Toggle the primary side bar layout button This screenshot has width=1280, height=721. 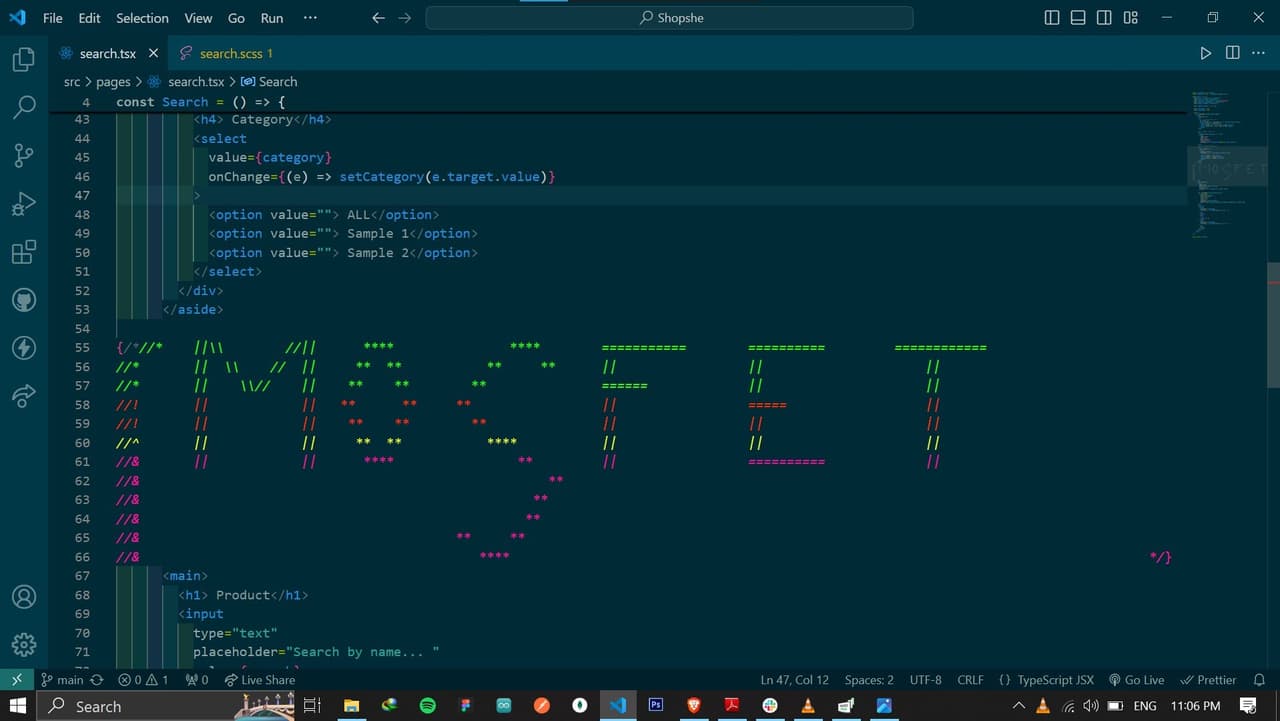(1052, 18)
